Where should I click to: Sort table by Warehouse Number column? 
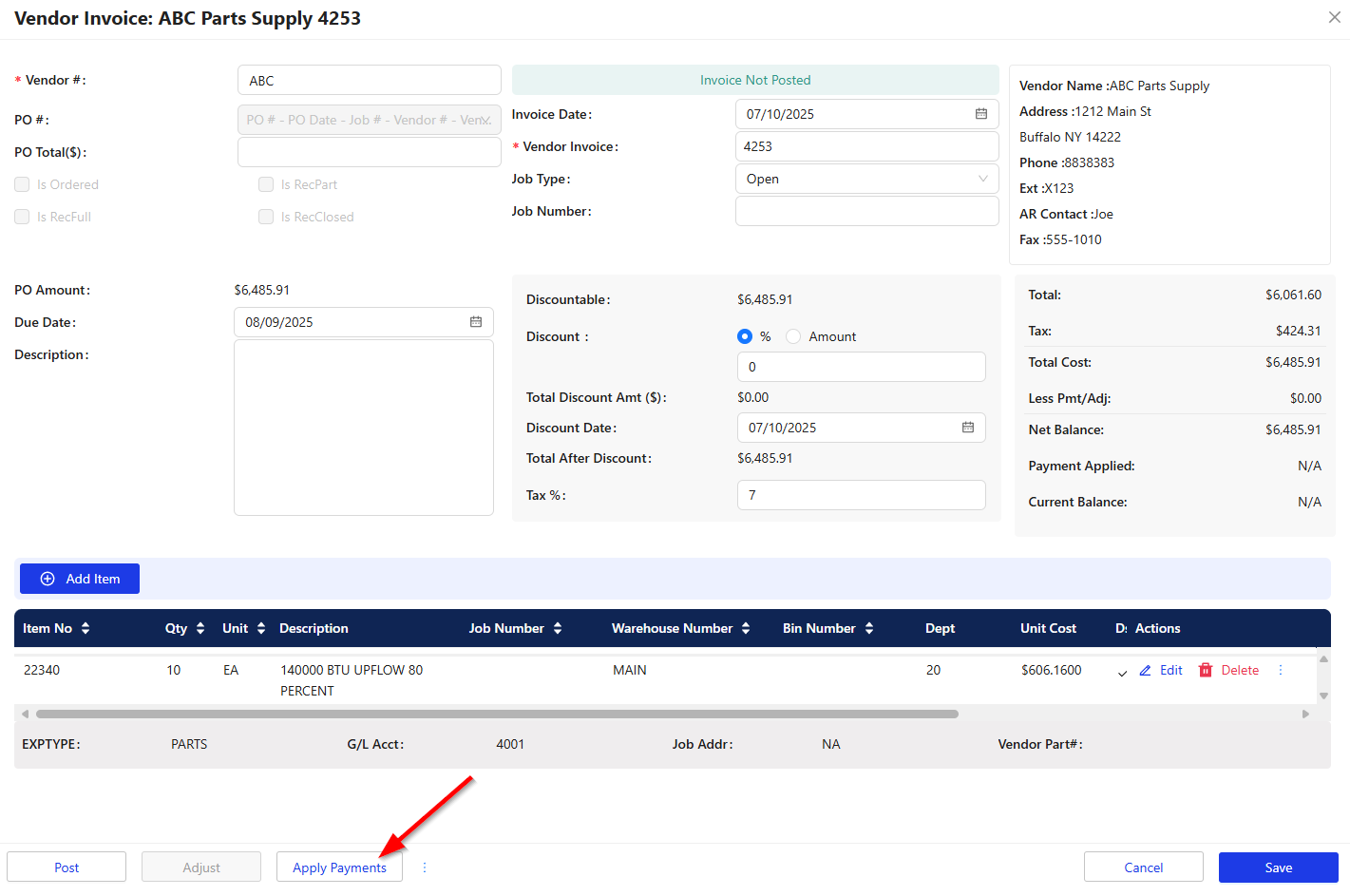[x=746, y=628]
